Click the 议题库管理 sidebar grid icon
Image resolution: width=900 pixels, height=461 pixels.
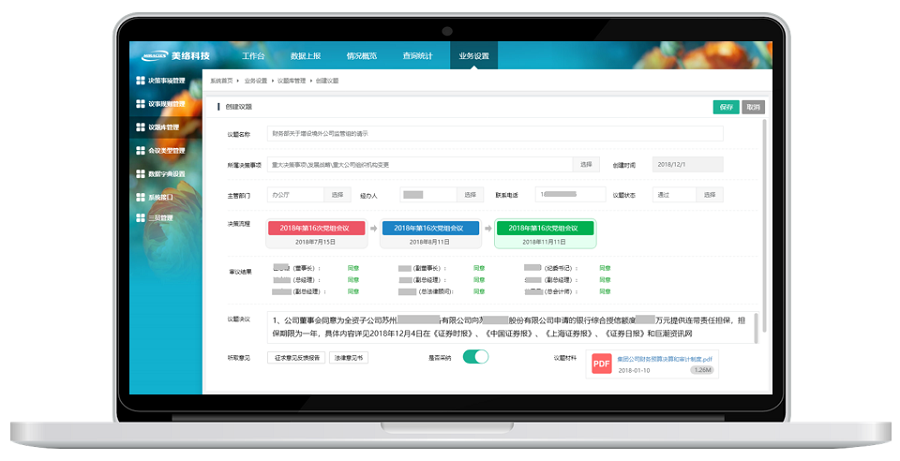pos(140,127)
